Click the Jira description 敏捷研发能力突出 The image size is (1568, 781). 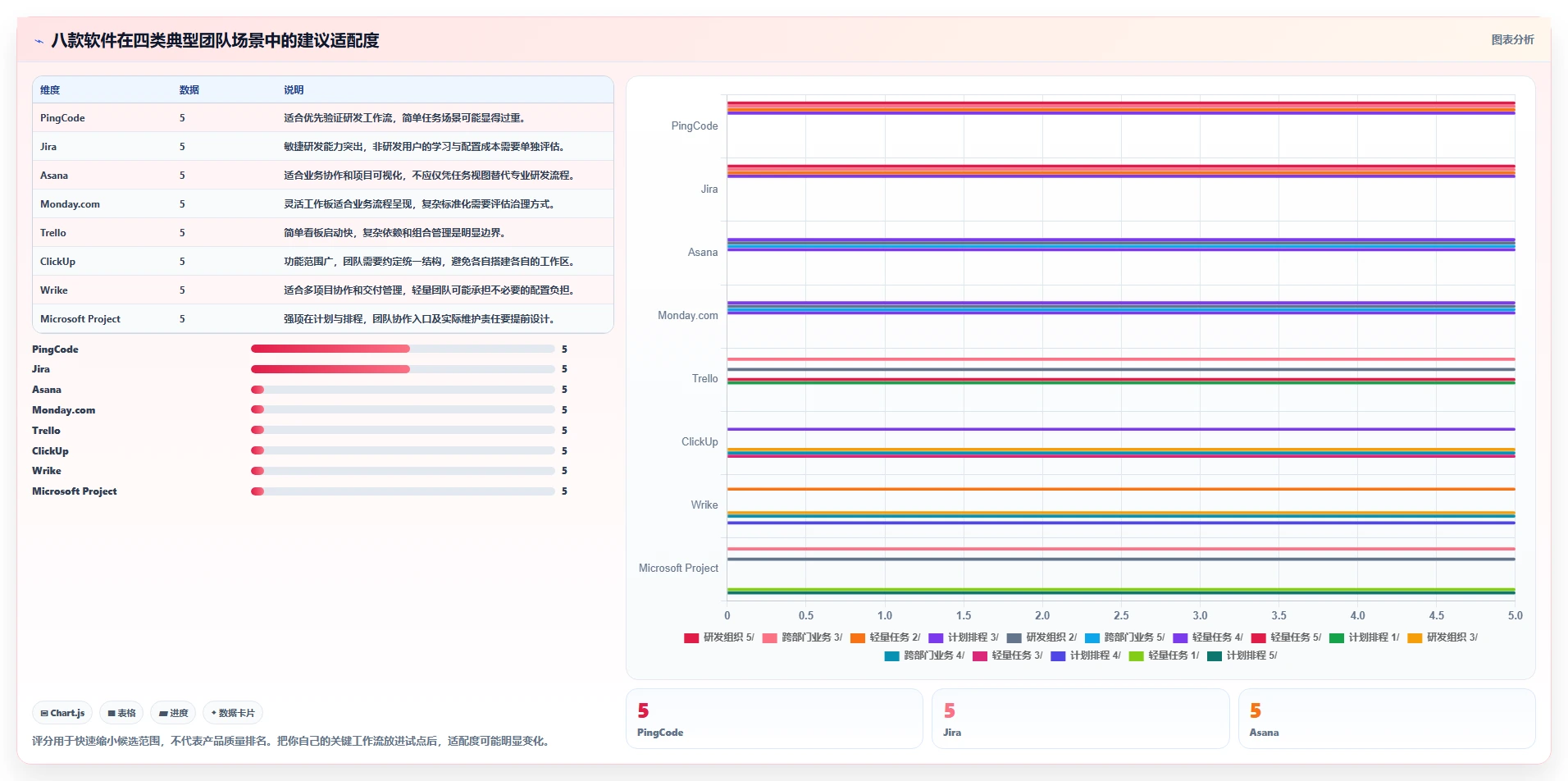coord(424,147)
